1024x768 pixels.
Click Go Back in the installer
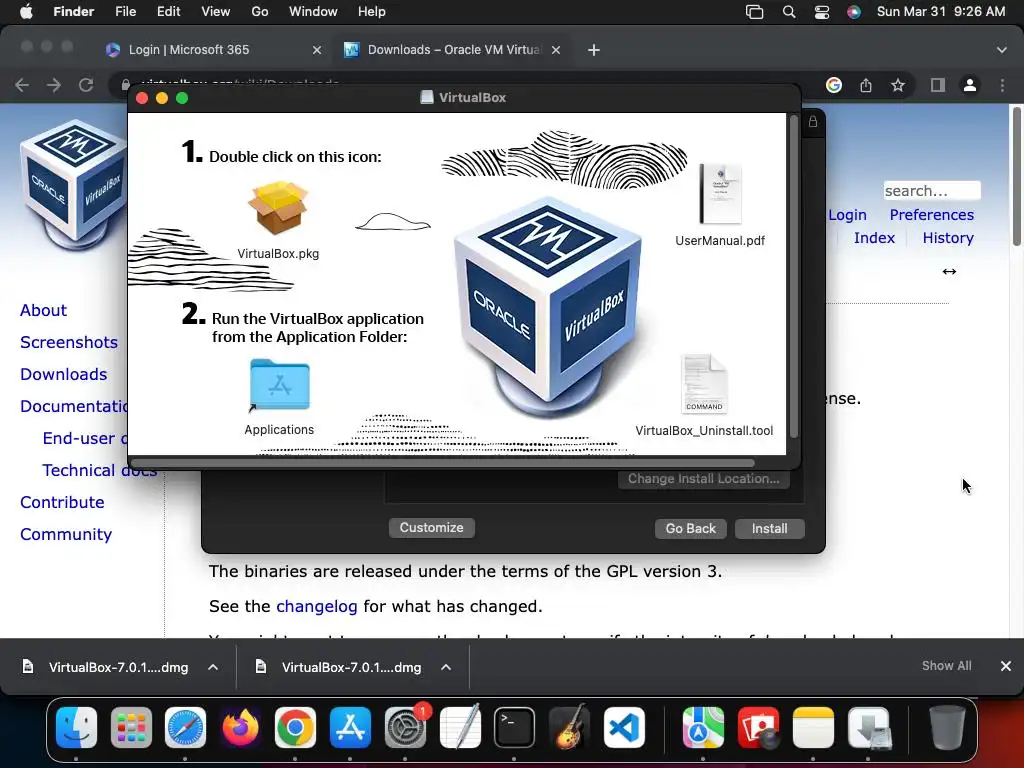tap(690, 528)
